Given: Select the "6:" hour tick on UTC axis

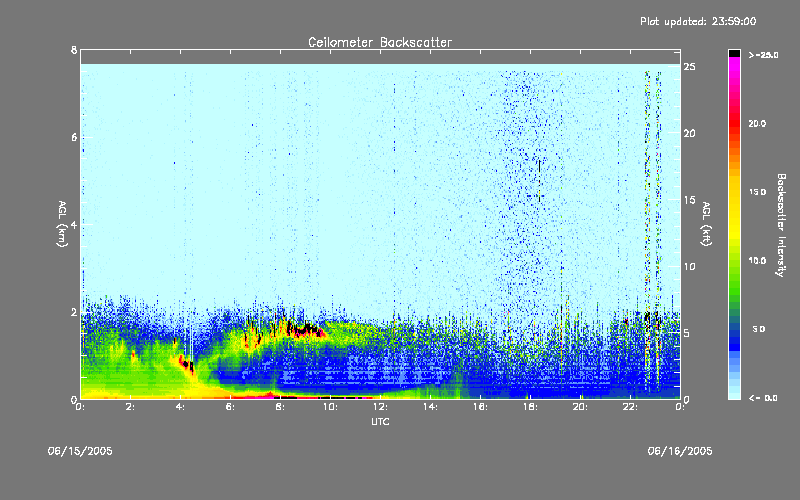Looking at the screenshot, I should point(230,407).
